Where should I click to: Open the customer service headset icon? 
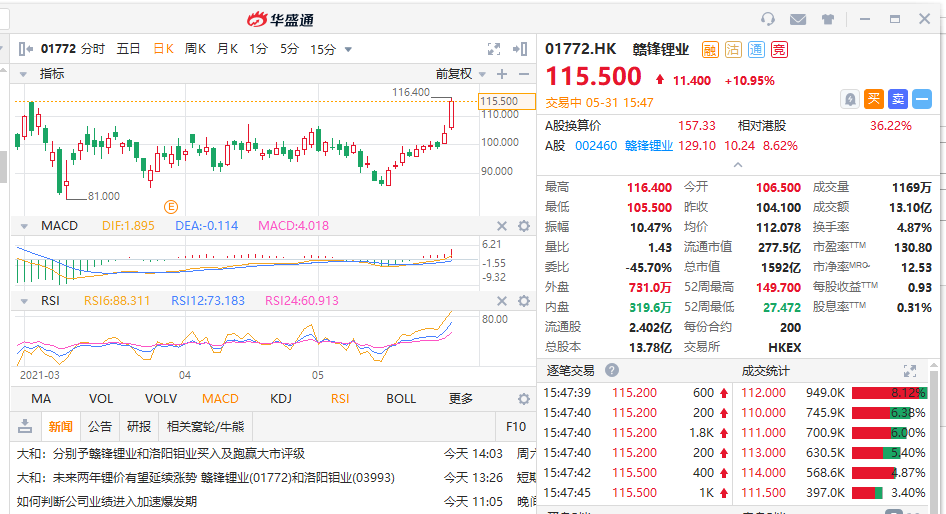768,19
